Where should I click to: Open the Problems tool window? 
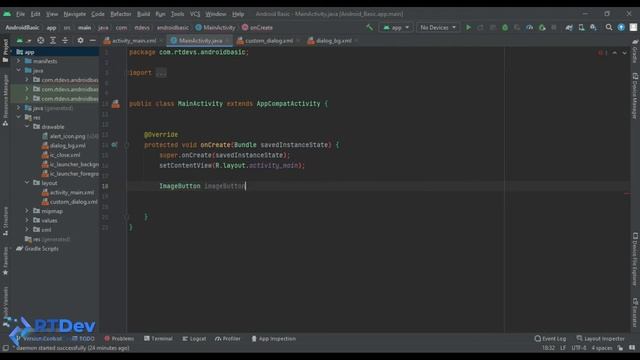click(119, 339)
